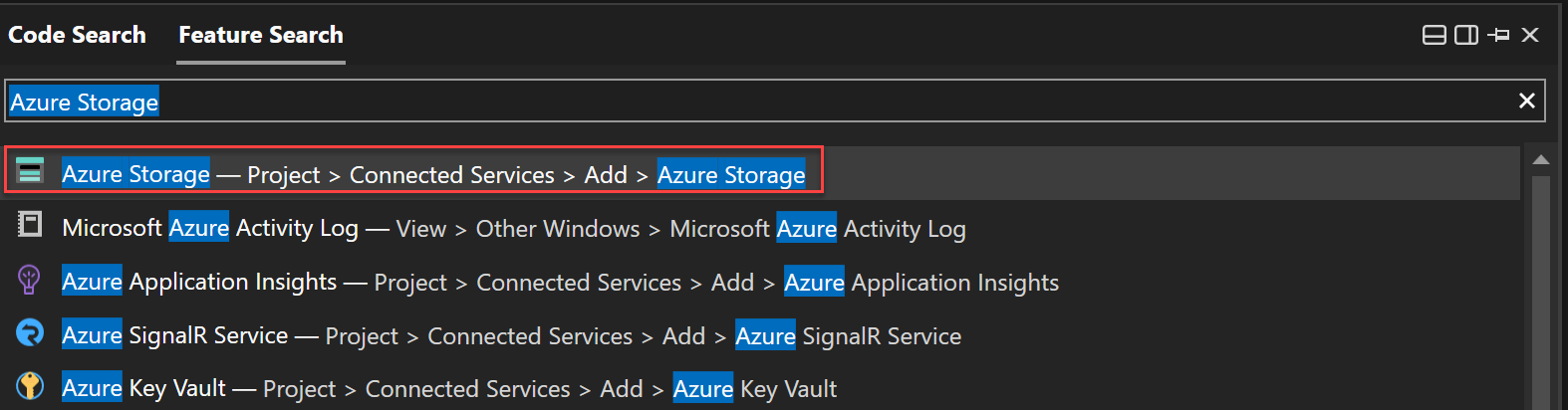Click the Azure Storage result icon
This screenshot has height=410, width=1568.
pyautogui.click(x=30, y=171)
